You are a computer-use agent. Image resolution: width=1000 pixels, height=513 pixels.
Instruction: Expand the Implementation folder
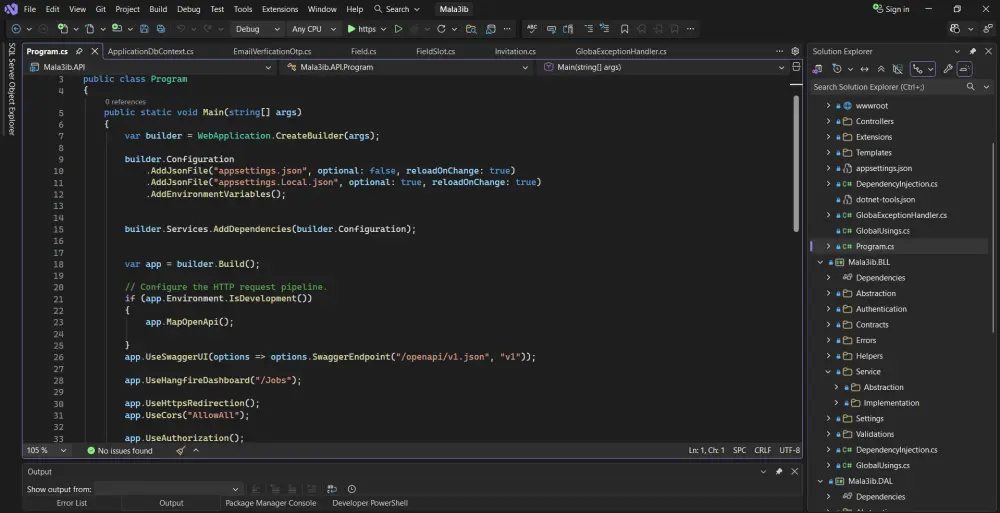click(x=836, y=403)
